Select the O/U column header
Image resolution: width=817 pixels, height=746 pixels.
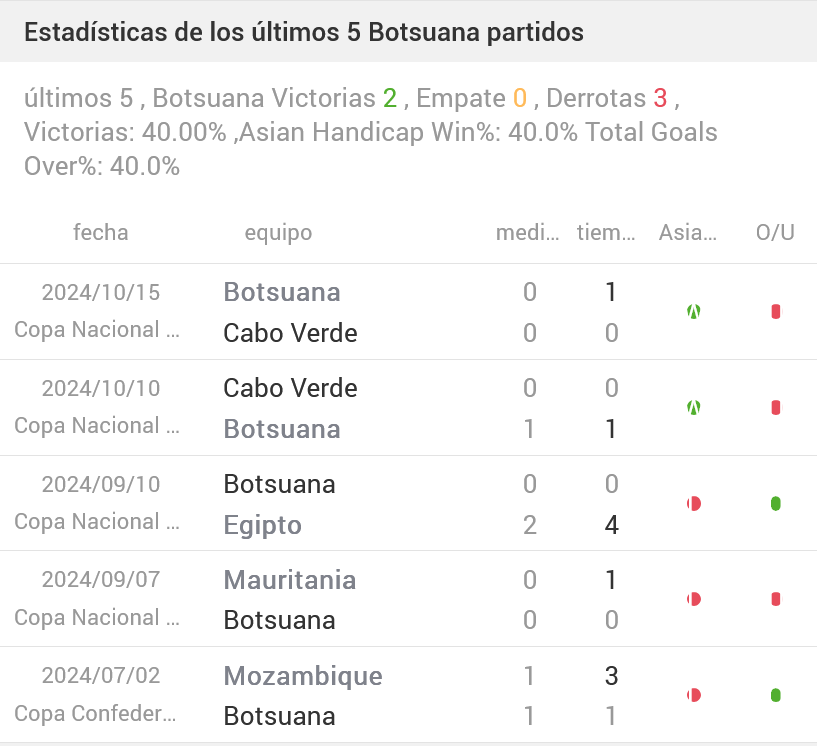[775, 233]
